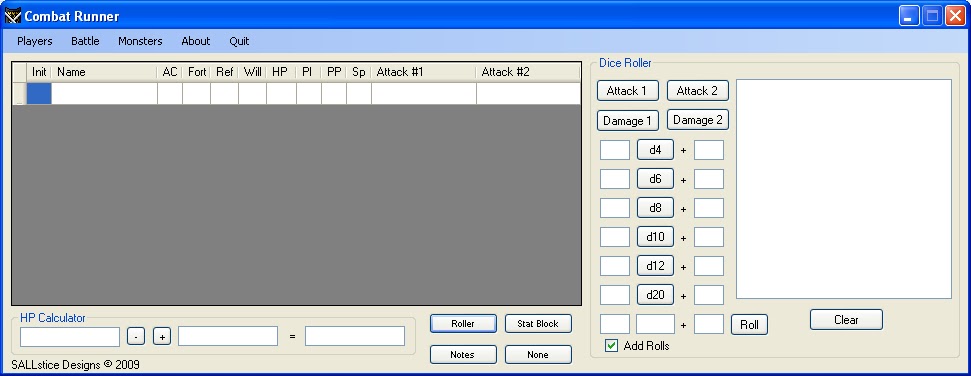Minimize the Combat Runner window

click(x=909, y=15)
